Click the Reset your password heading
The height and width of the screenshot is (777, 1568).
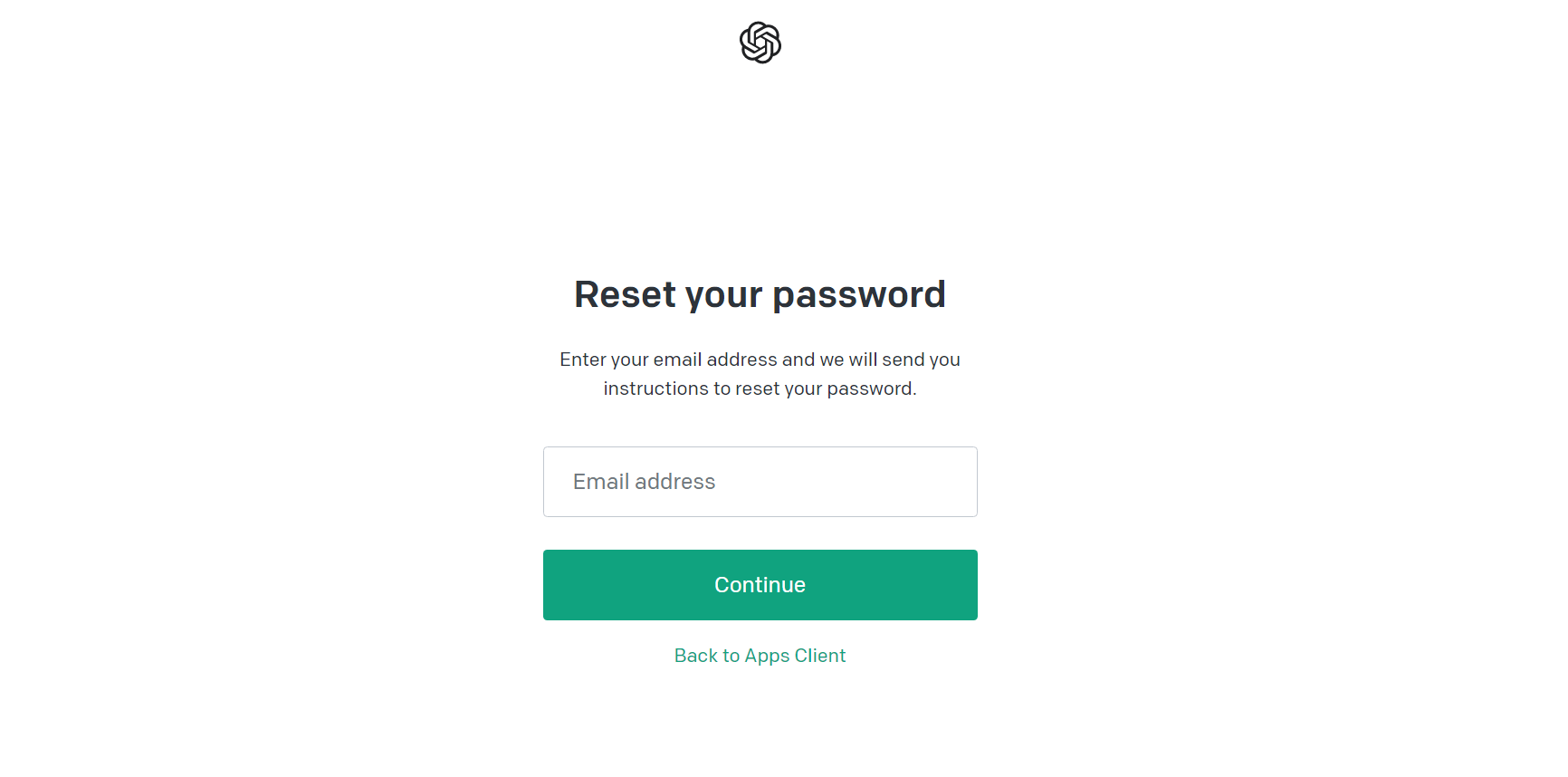[x=760, y=295]
